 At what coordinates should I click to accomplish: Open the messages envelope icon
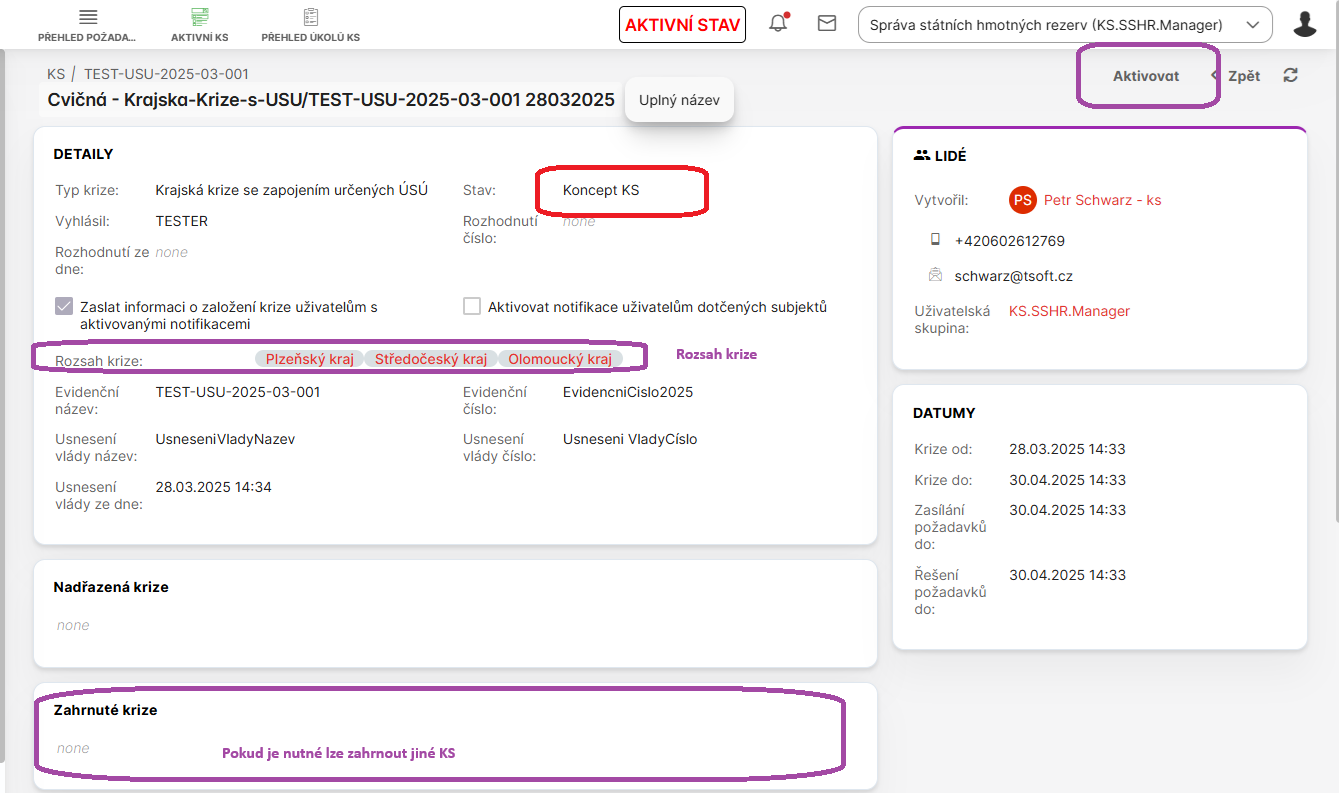point(827,24)
